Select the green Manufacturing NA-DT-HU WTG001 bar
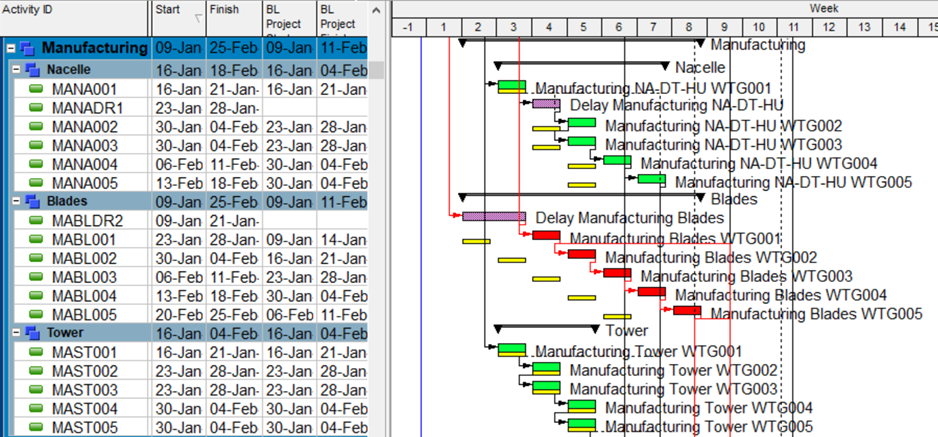This screenshot has width=938, height=437. 511,85
